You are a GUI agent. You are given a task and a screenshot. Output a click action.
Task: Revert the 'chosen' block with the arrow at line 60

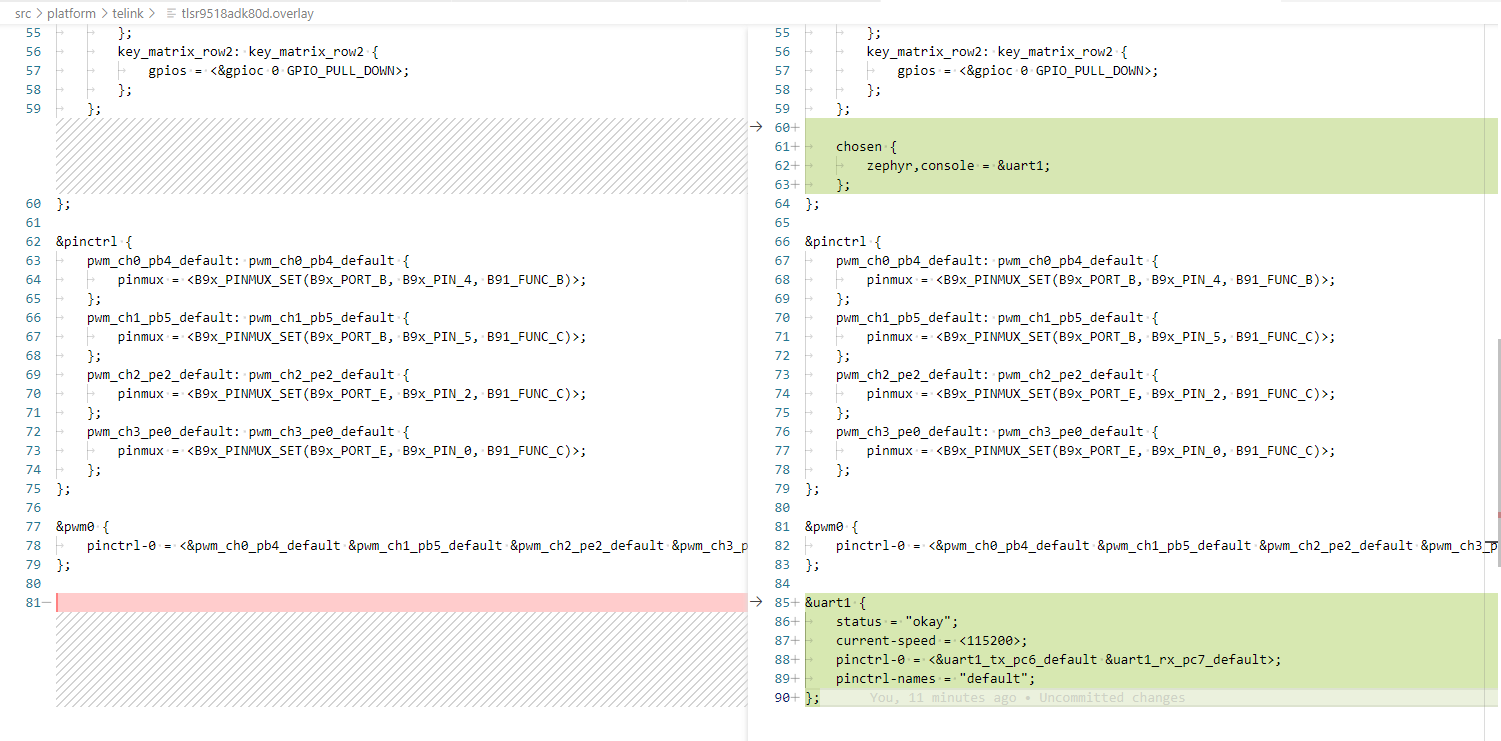coord(756,127)
